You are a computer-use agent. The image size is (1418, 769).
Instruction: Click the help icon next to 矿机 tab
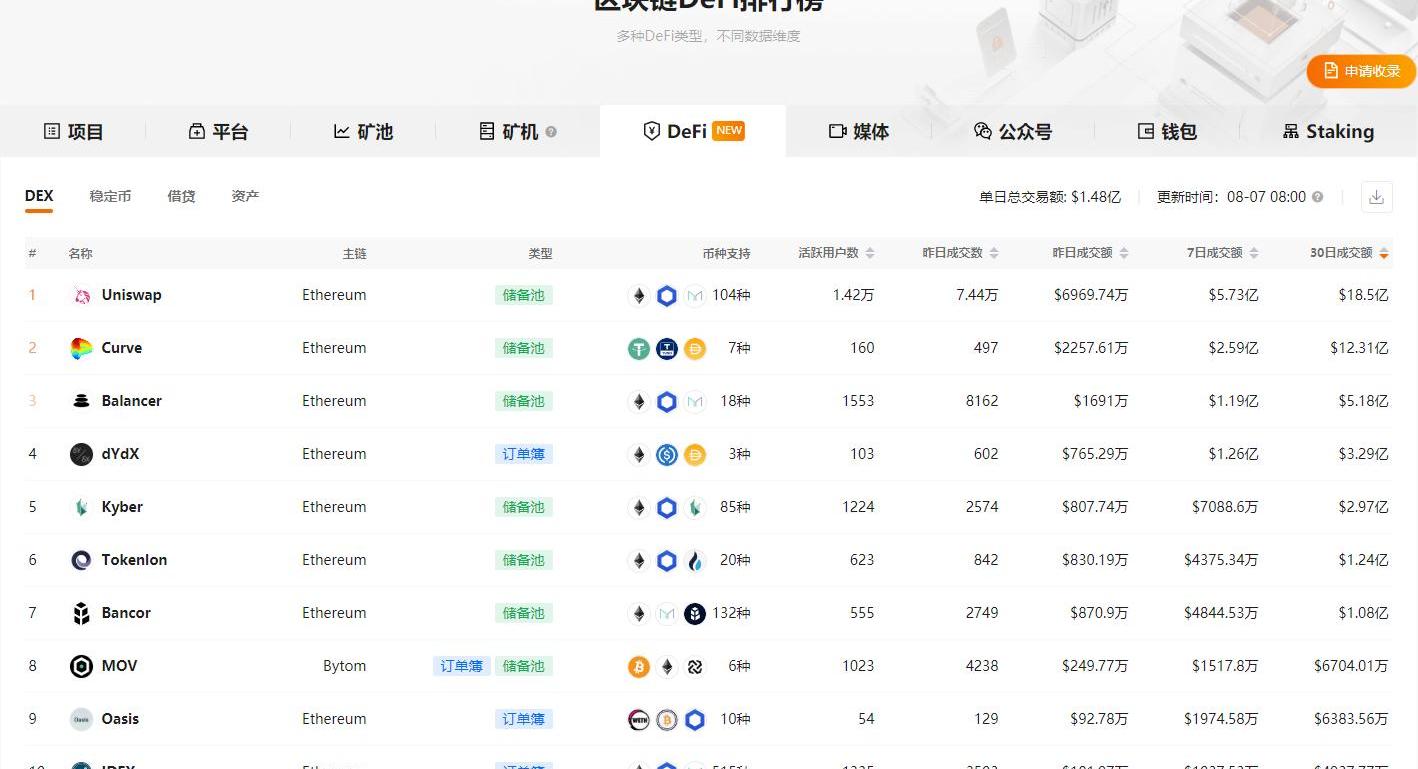(x=551, y=132)
